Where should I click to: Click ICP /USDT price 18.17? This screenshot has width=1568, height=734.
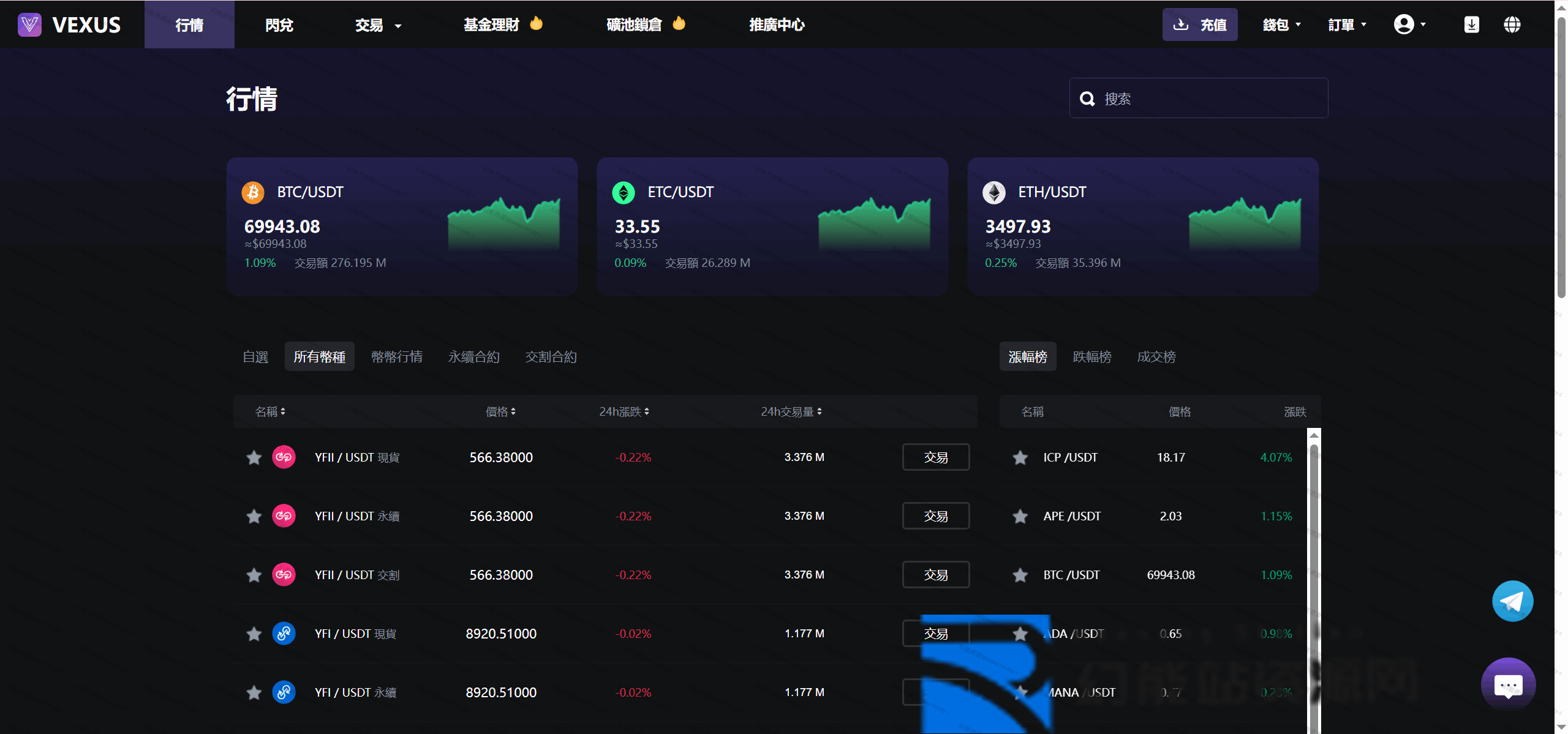(1170, 457)
